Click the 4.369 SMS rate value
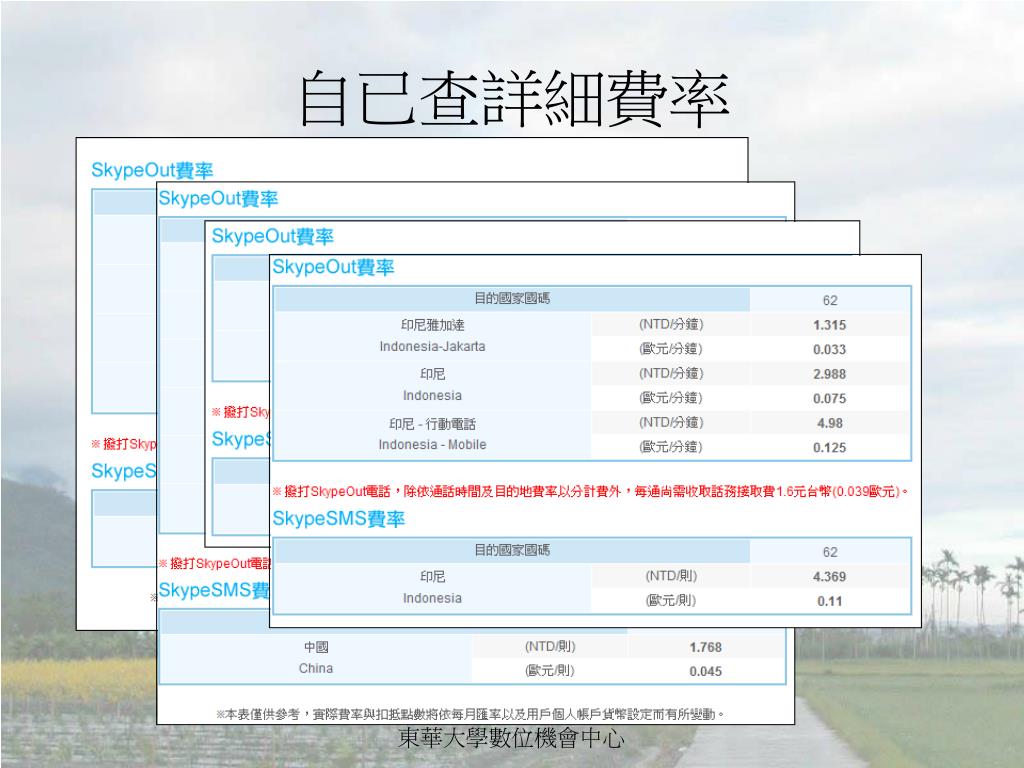Screen dimensions: 1024x768 (x=829, y=577)
